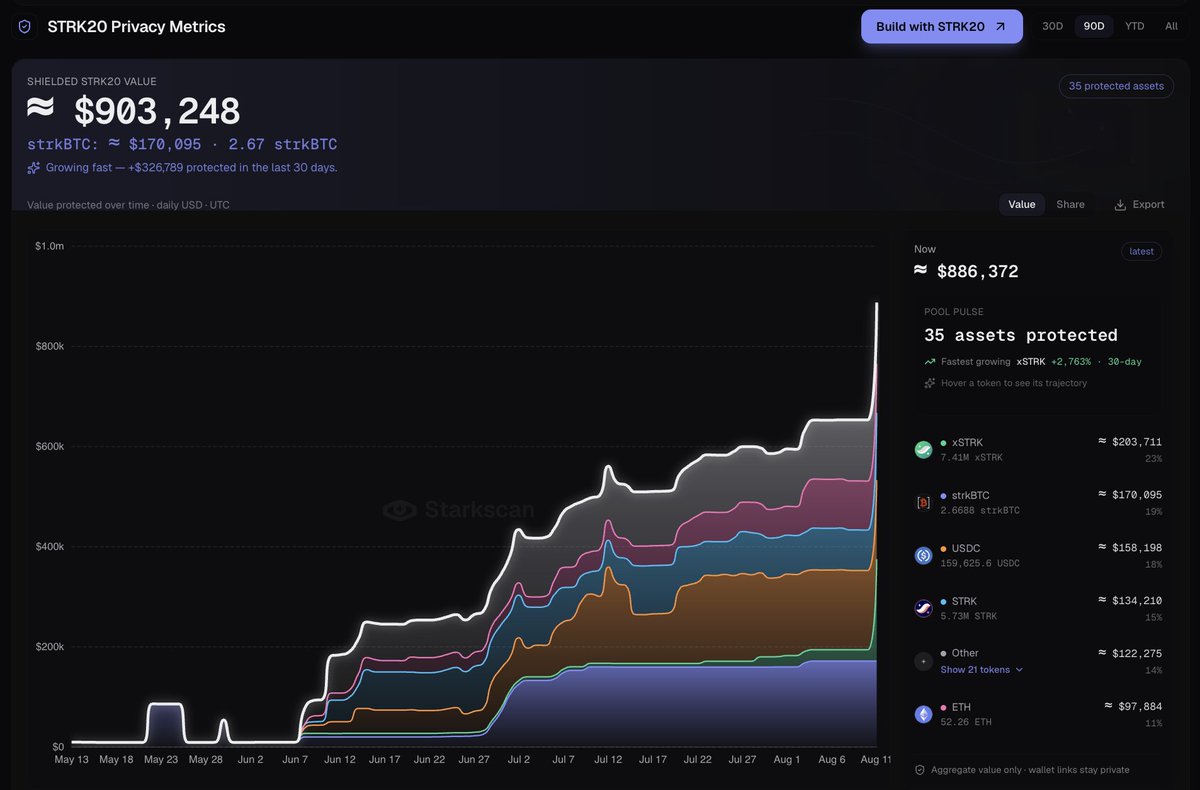The image size is (1200, 790).
Task: Click the shield icon beside STRK20 Privacy Metrics
Action: pyautogui.click(x=24, y=27)
